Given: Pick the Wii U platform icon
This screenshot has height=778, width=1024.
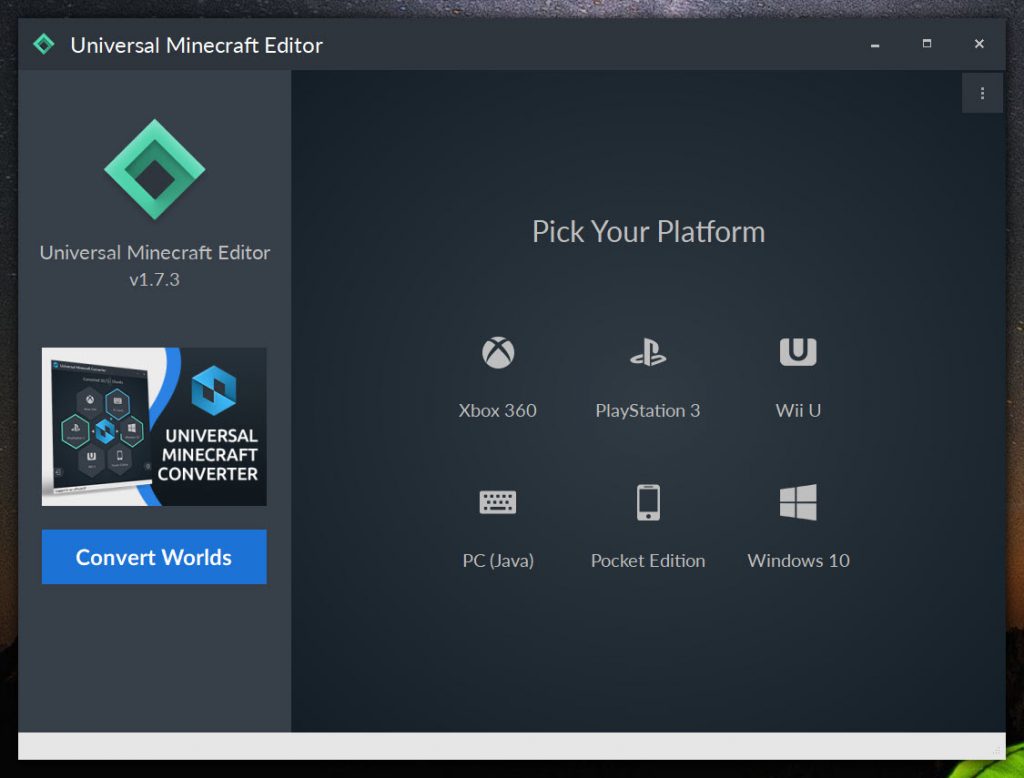Looking at the screenshot, I should pos(798,352).
